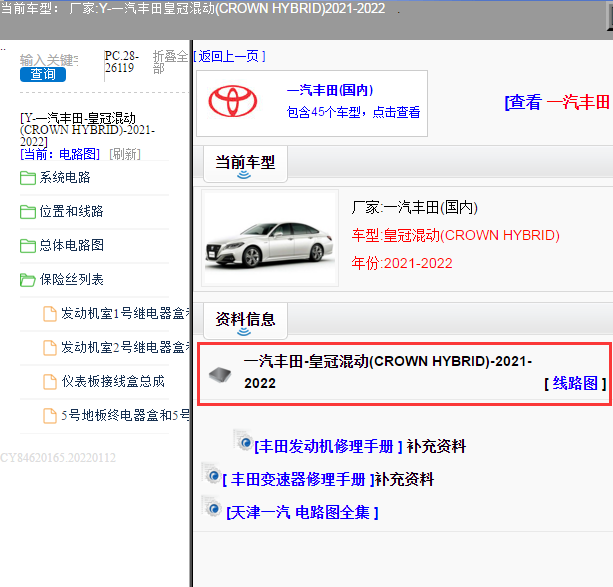Click the gray chip icon in 资料信息

[220, 375]
